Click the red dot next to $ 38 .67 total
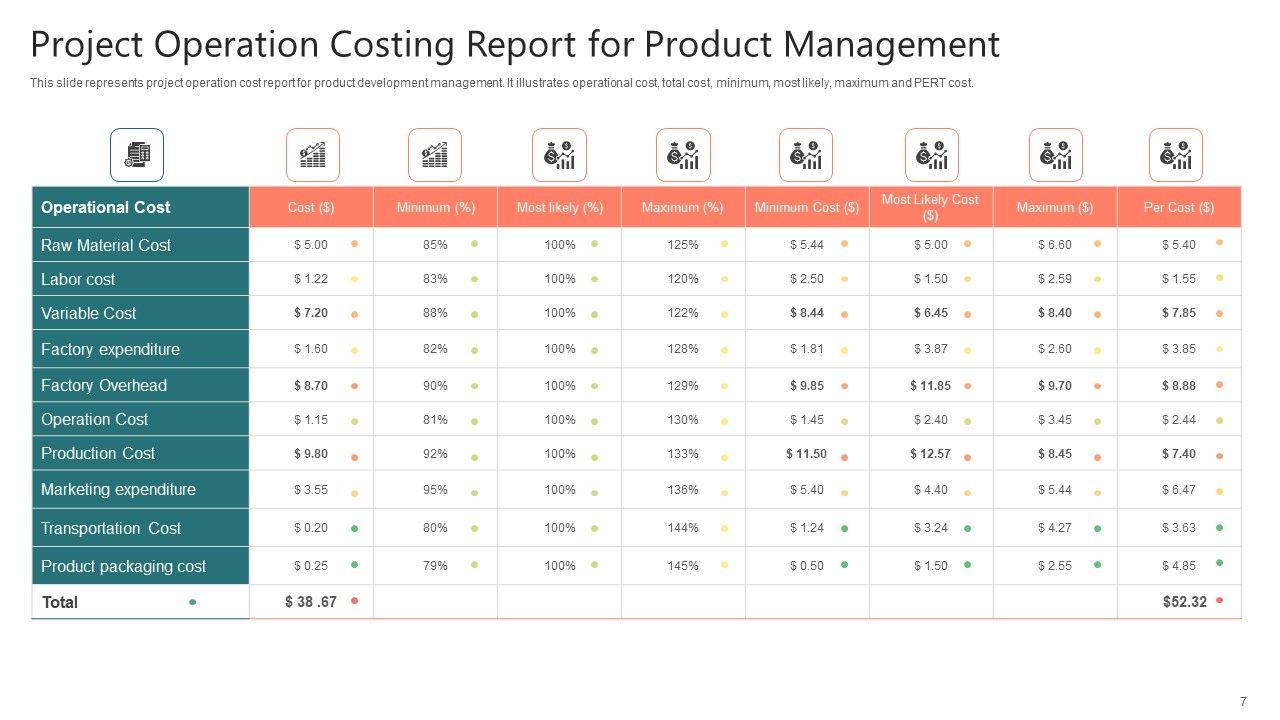 point(354,601)
